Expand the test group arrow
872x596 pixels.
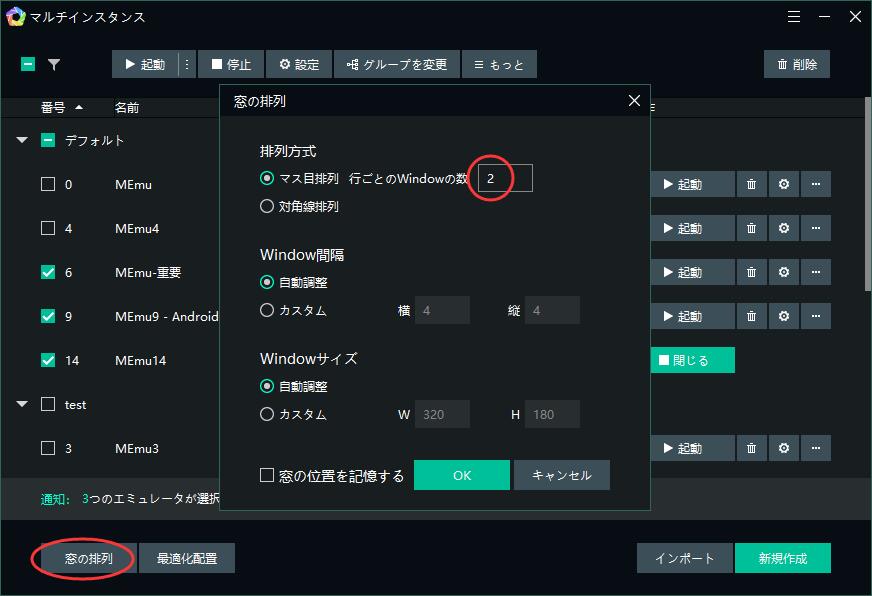[x=22, y=404]
